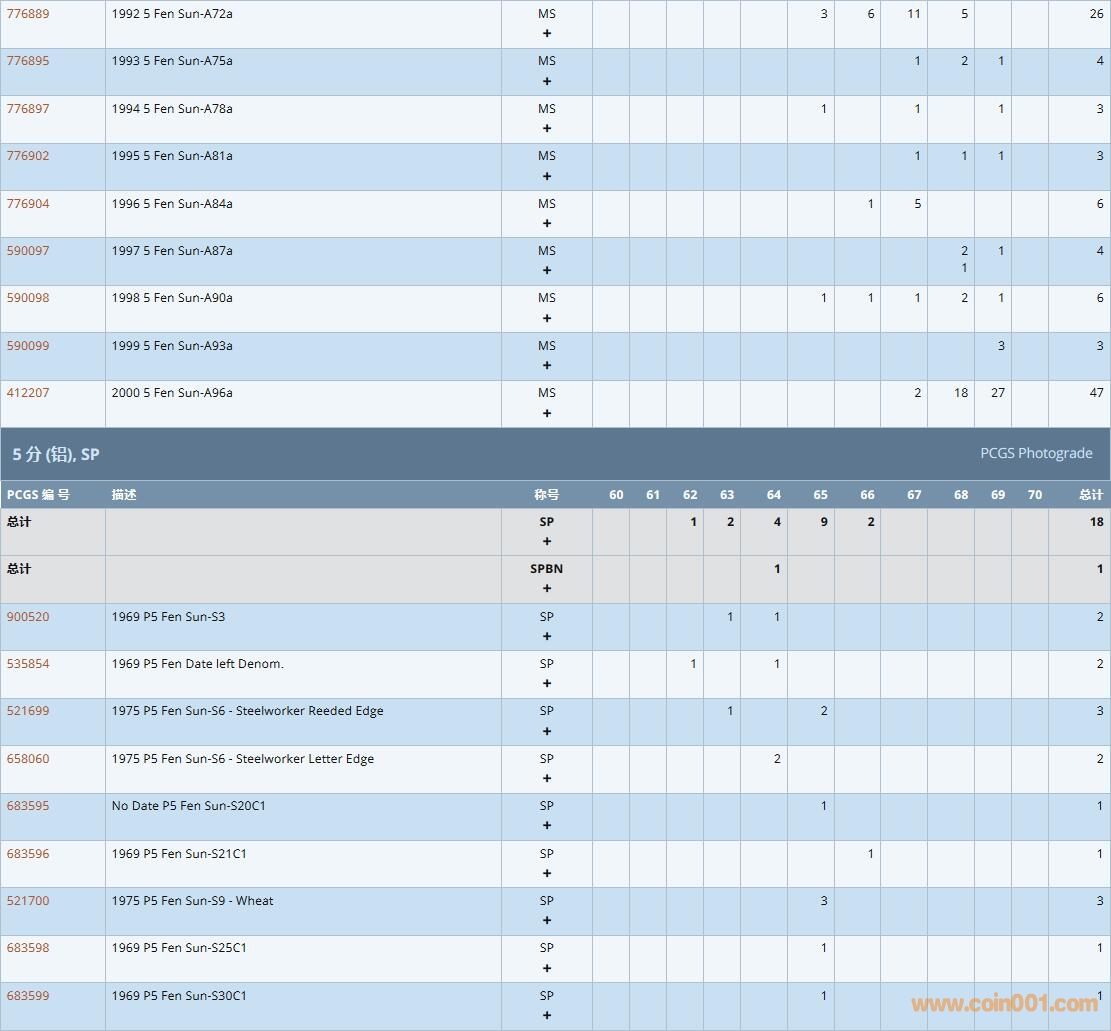Click the 5 分 (铝), SP section title
This screenshot has width=1111, height=1031.
click(56, 454)
